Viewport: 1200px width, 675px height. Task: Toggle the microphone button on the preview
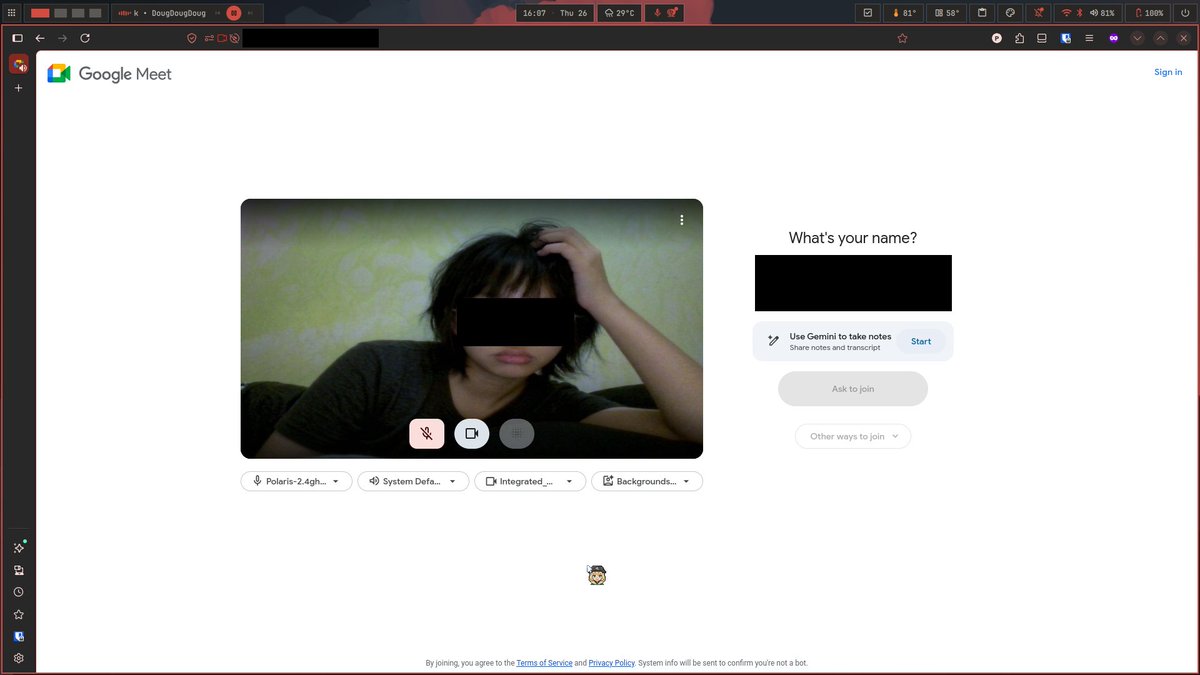click(426, 434)
